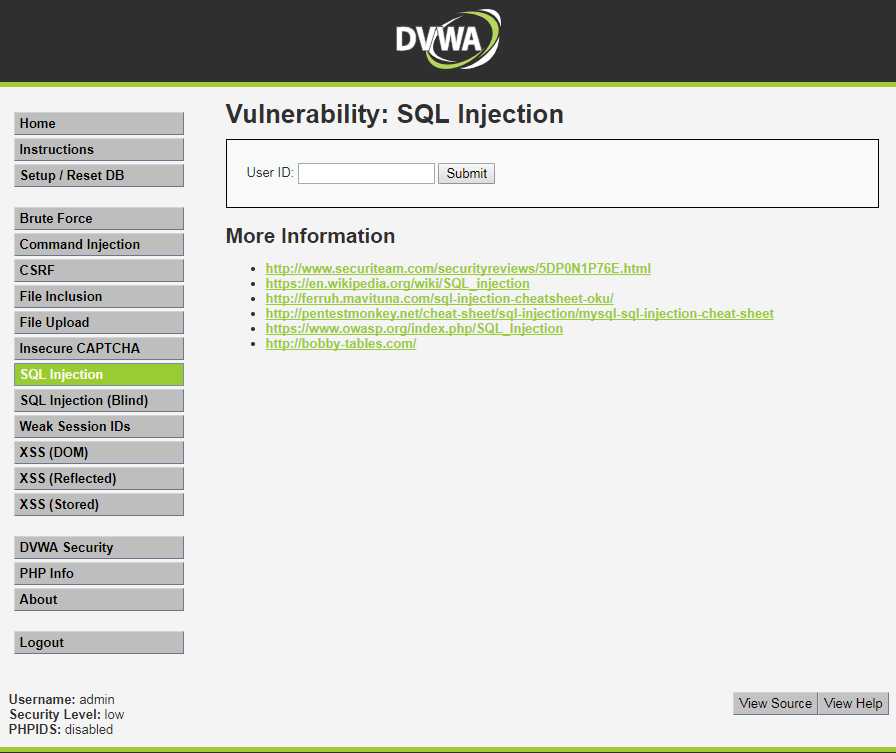Open ferruh.mavituna.com cheatsheet link
The height and width of the screenshot is (753, 896).
click(439, 298)
